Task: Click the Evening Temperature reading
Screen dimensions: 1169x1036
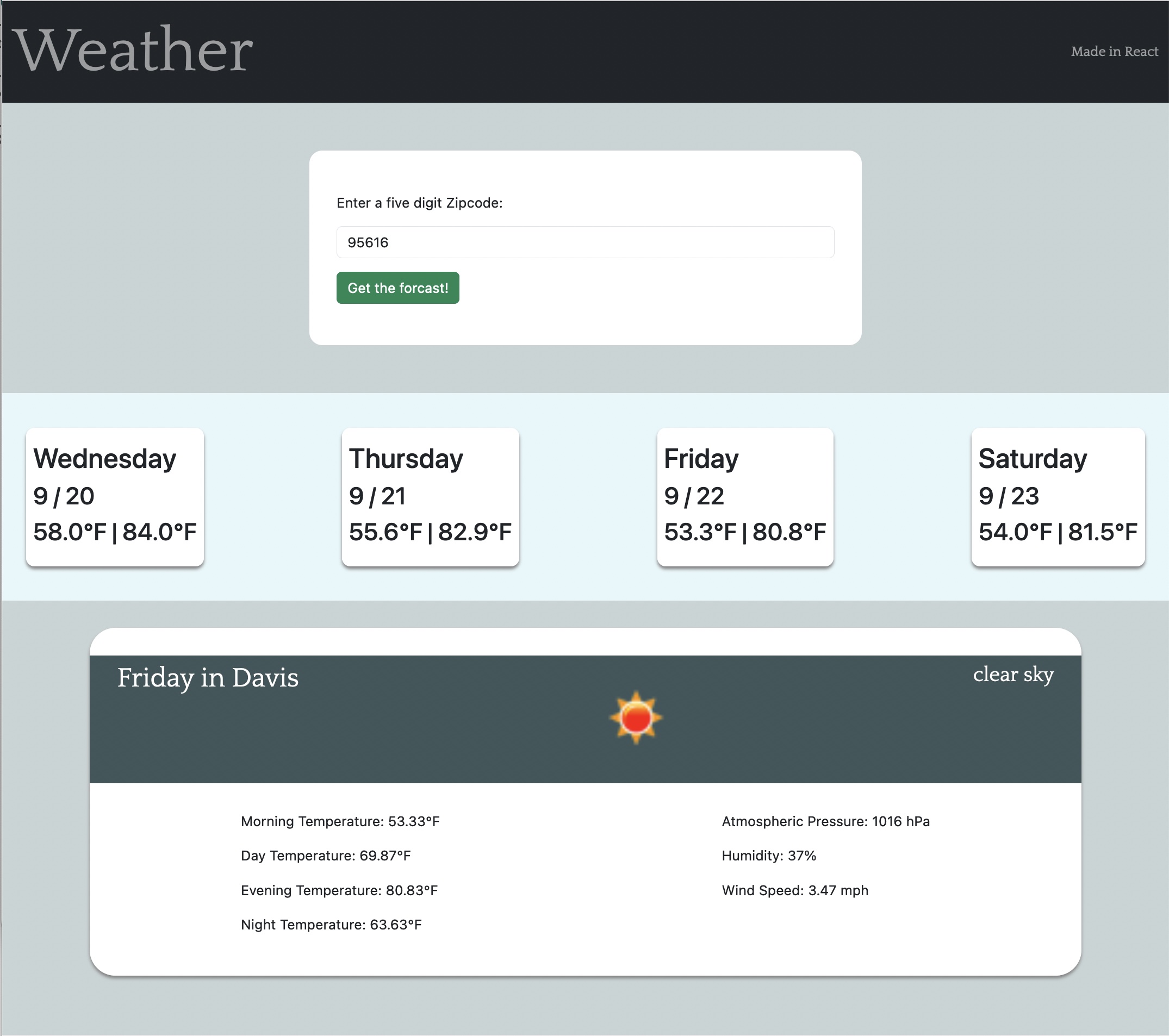Action: [339, 890]
